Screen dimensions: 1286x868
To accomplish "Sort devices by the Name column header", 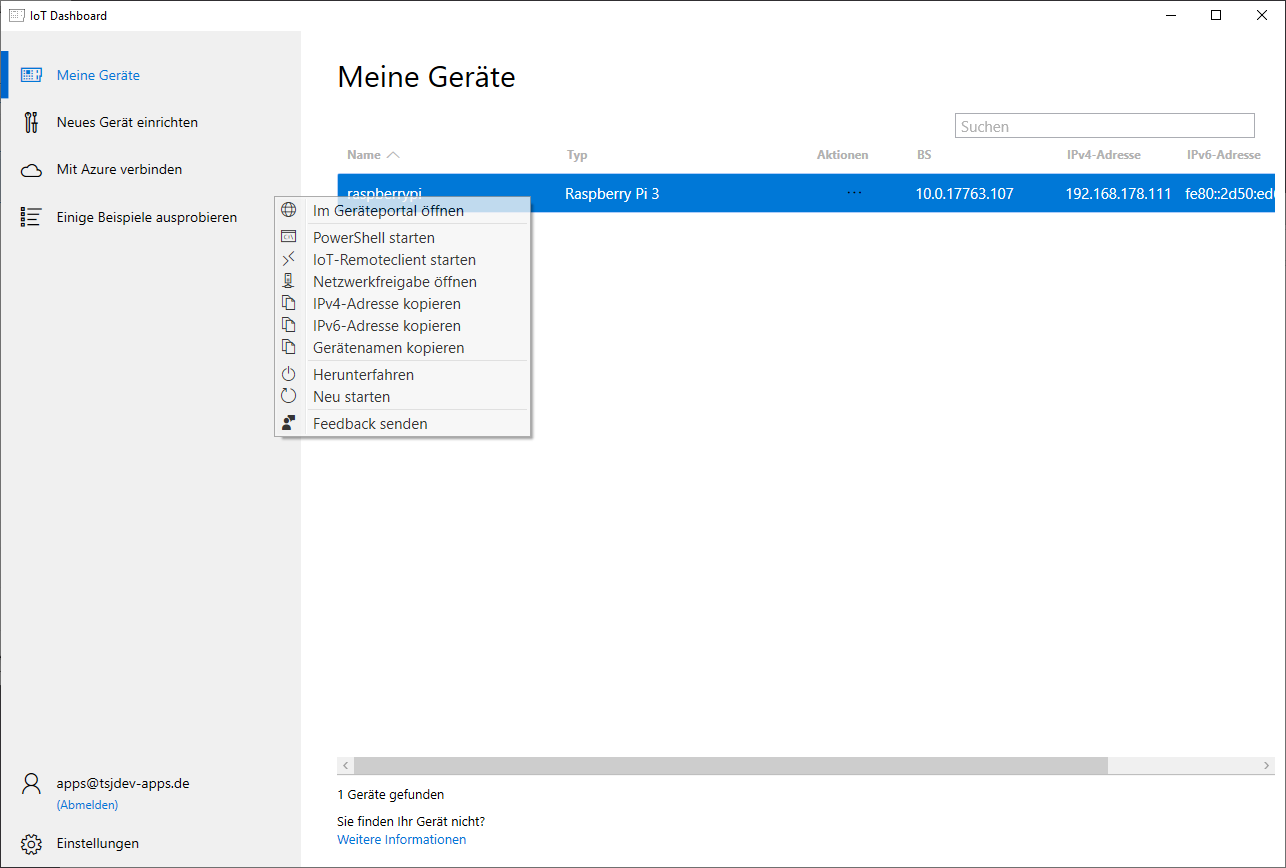I will tap(364, 155).
